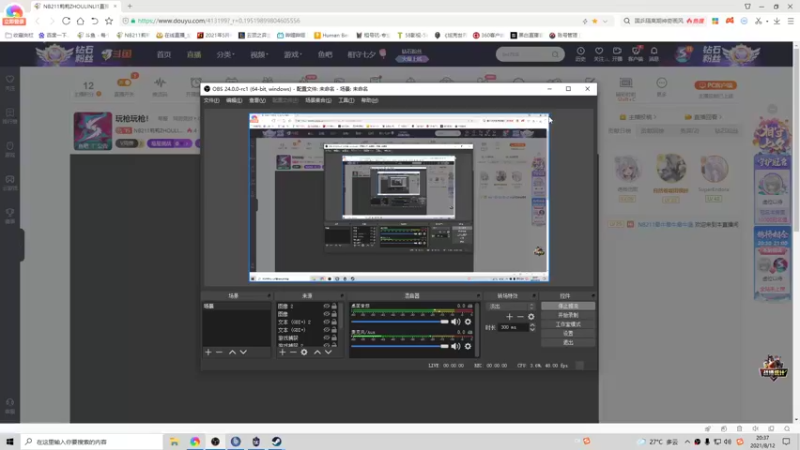This screenshot has width=800, height=450.
Task: Remove selected source with Sources minus icon
Action: tap(293, 352)
